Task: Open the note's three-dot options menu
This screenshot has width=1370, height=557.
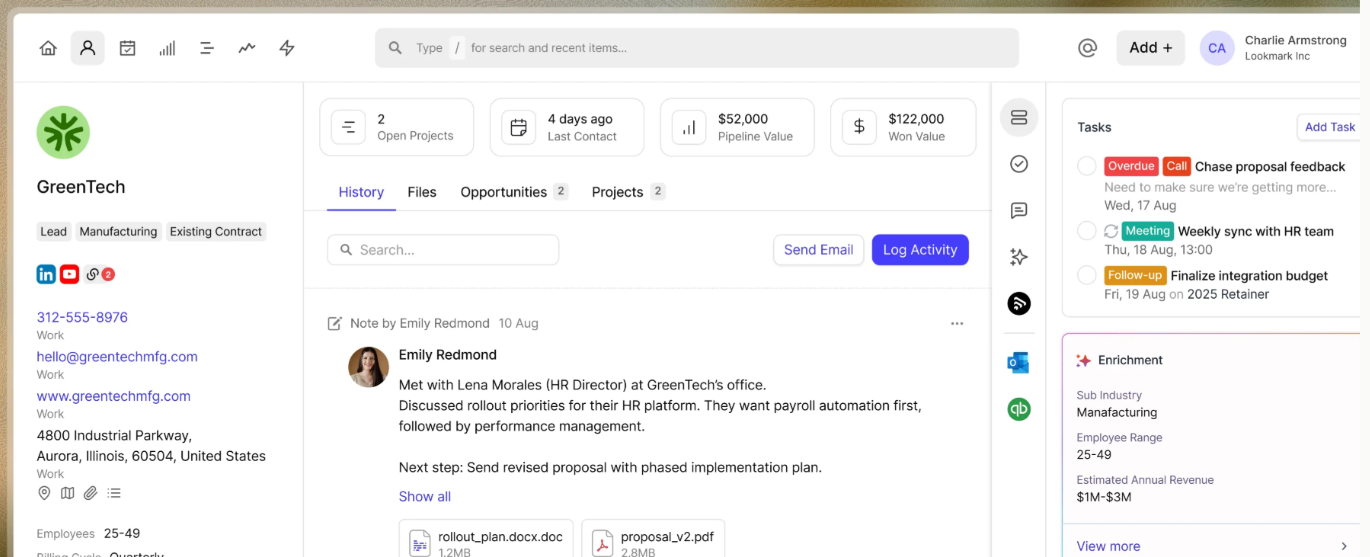Action: point(957,323)
